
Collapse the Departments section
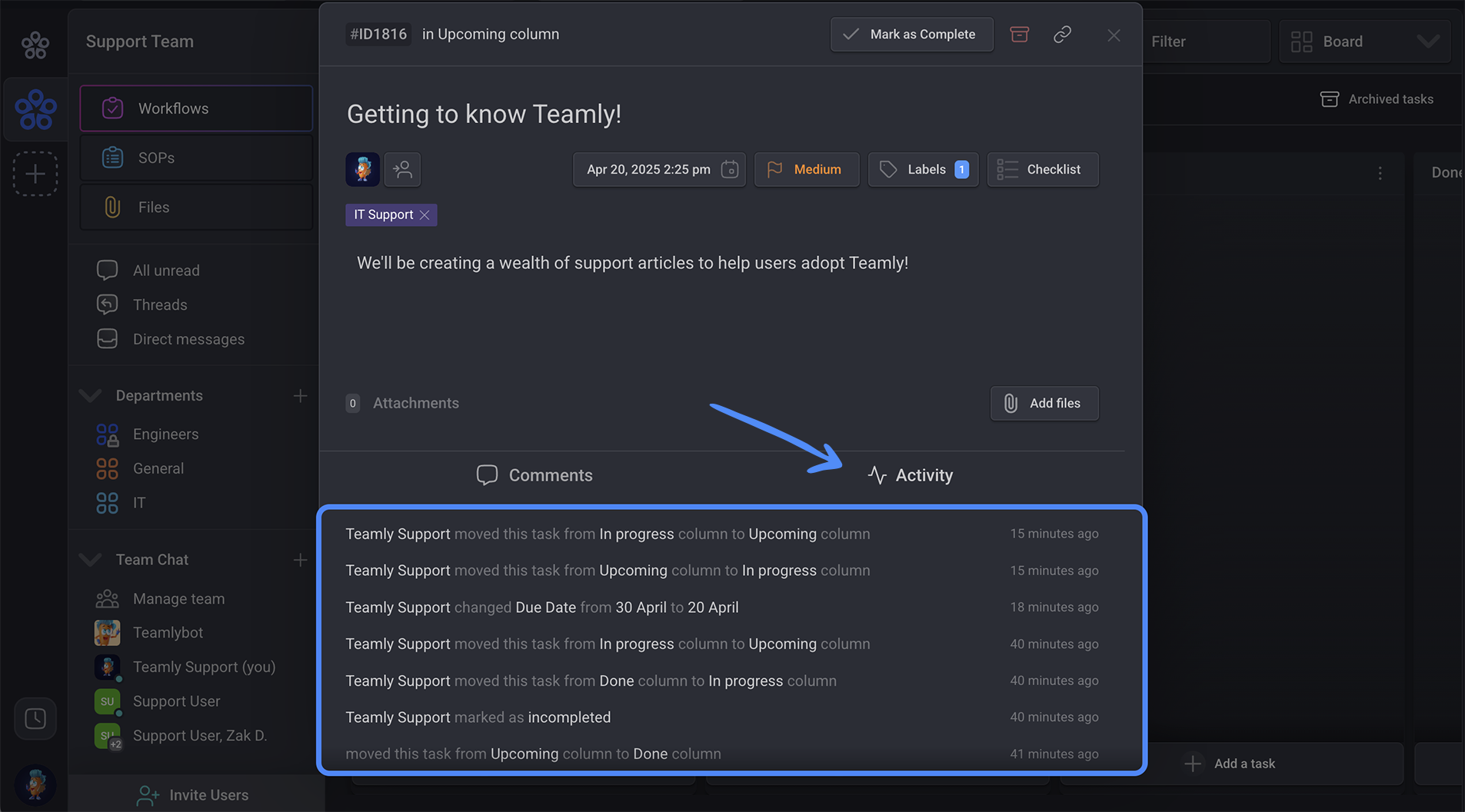coord(91,395)
